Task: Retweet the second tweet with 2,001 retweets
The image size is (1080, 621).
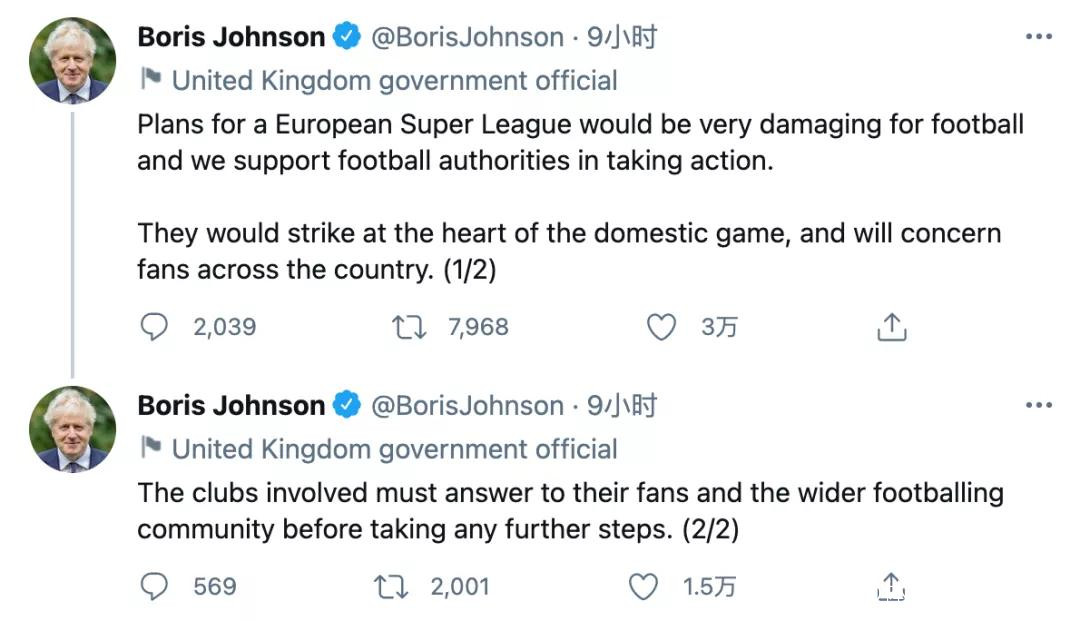Action: (x=392, y=586)
